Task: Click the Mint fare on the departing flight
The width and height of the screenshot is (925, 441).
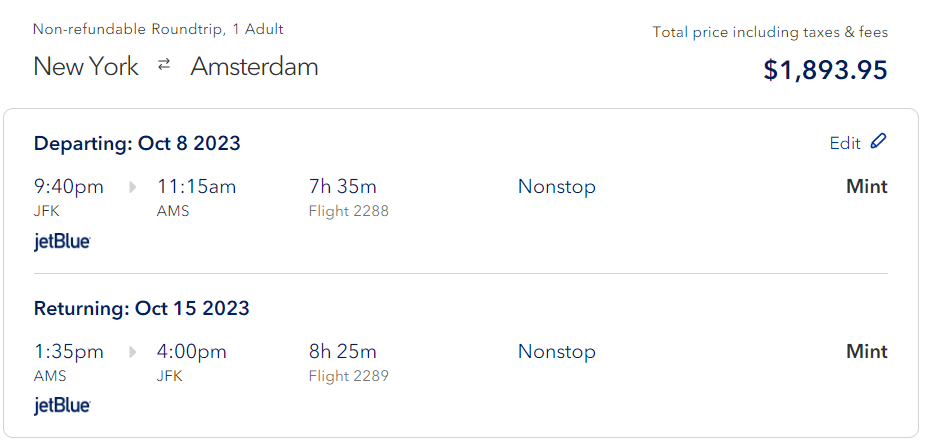Action: tap(866, 187)
